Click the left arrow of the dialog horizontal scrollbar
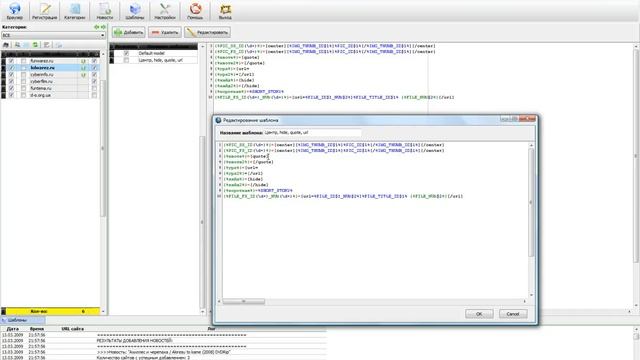 point(219,302)
